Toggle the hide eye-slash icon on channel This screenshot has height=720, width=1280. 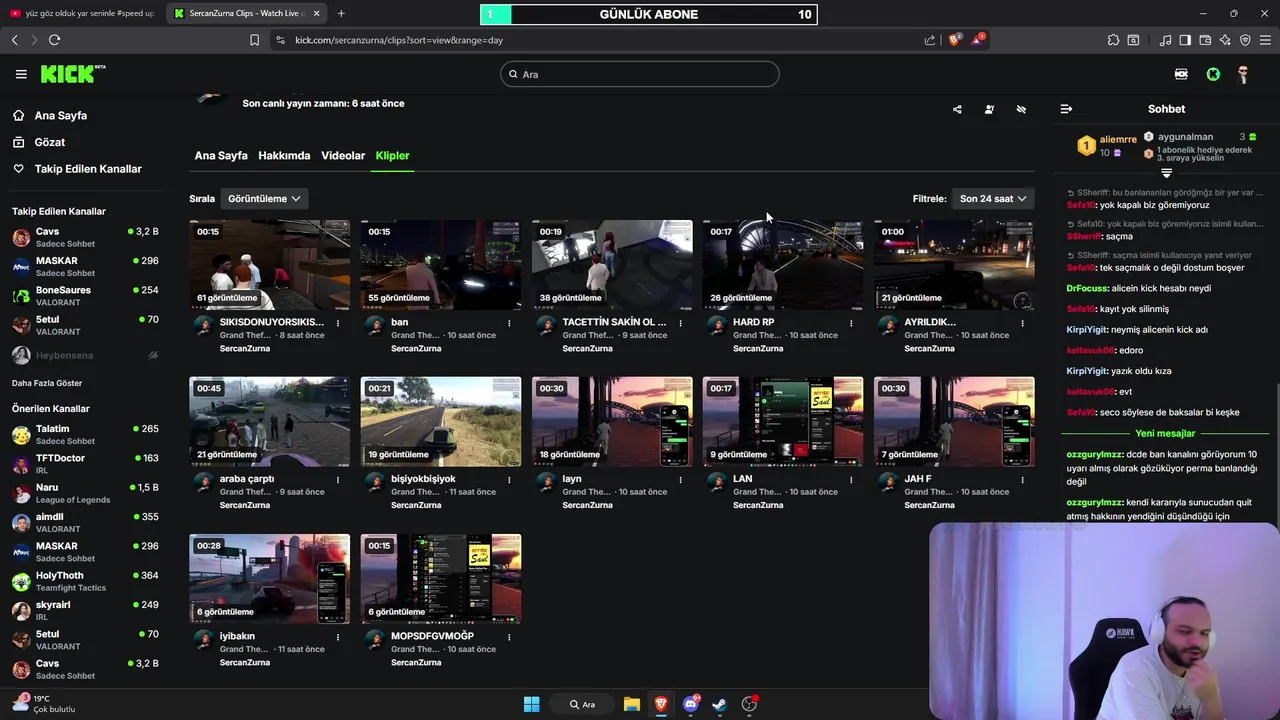pos(1021,109)
